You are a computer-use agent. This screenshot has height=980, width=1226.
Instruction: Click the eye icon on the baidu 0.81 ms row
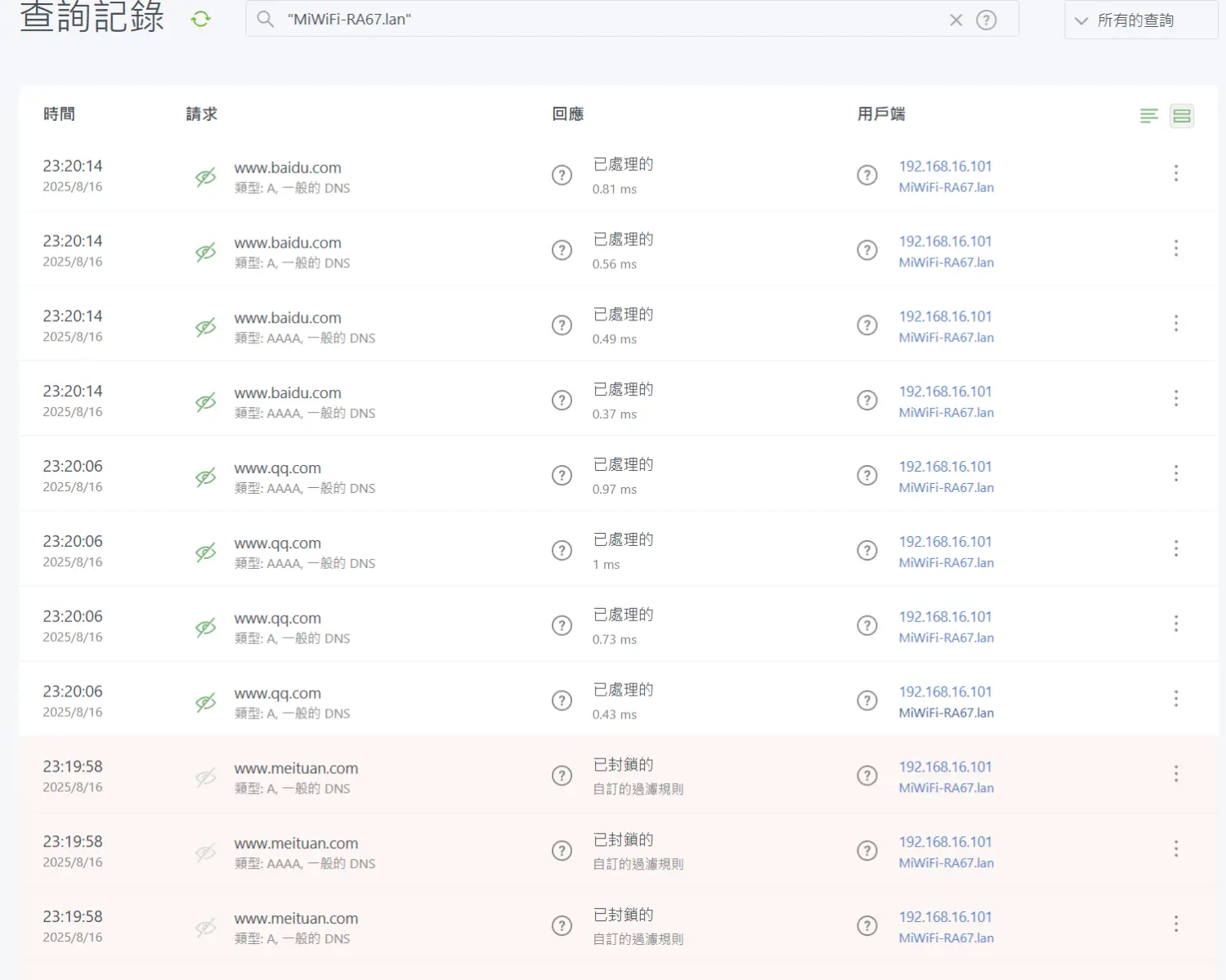click(206, 177)
